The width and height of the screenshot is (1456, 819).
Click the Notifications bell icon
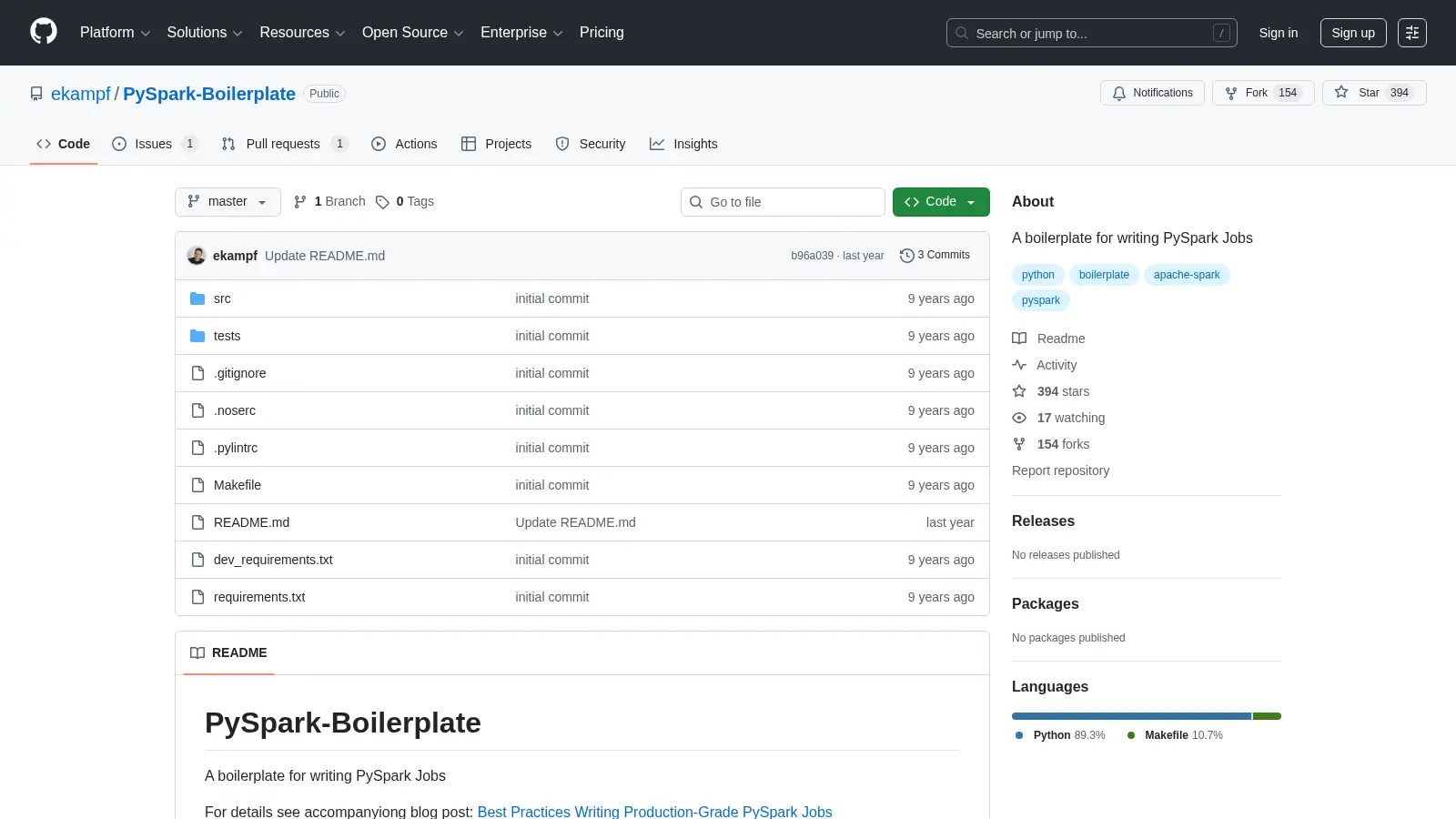click(1119, 93)
